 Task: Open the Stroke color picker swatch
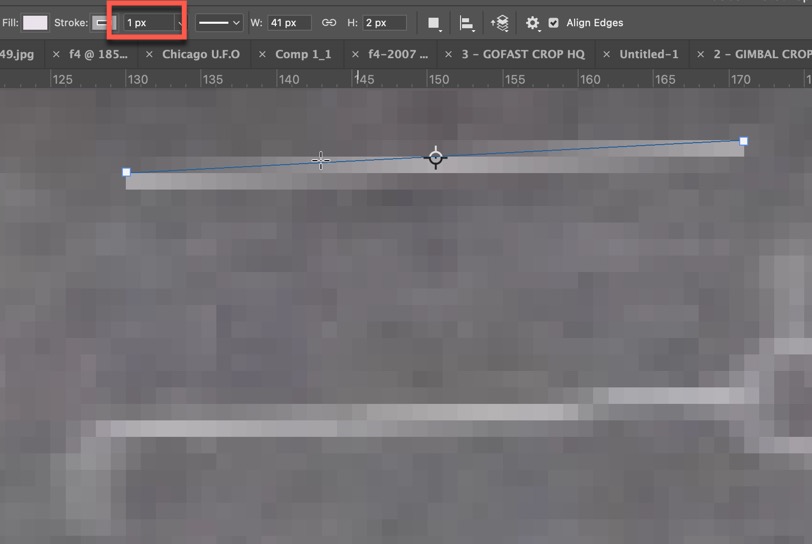[x=103, y=23]
